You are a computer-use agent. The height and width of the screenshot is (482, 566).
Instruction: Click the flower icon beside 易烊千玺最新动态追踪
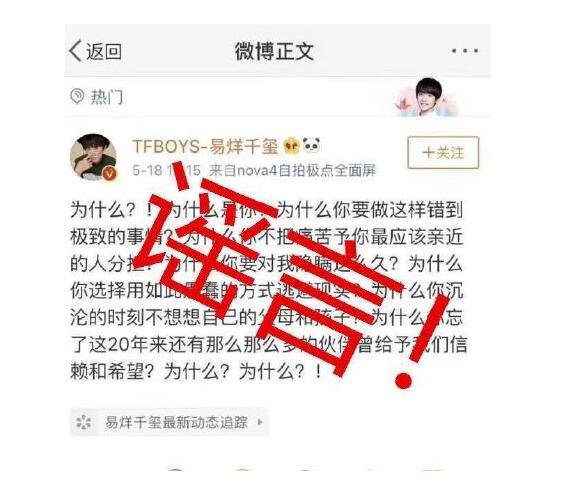tap(84, 422)
